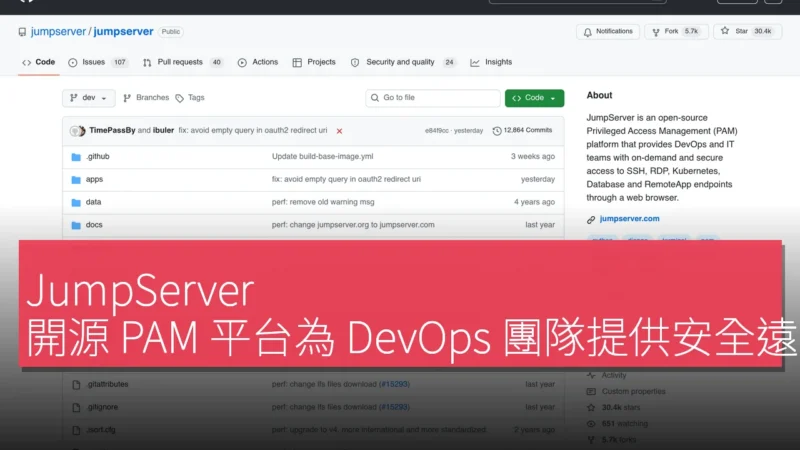Fork the repository
The image size is (800, 450).
coord(676,32)
